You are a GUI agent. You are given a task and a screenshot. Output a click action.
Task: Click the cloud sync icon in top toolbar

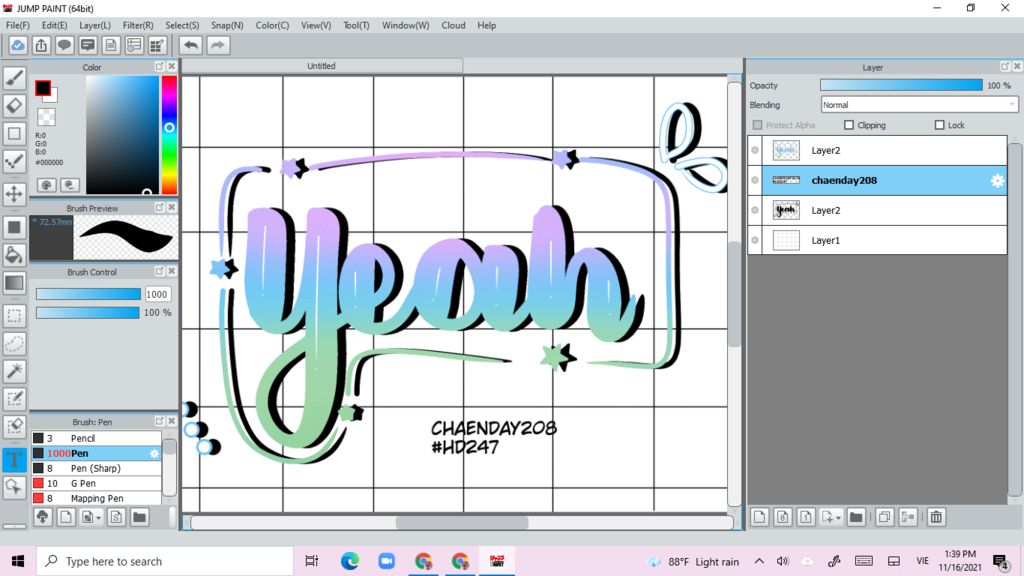point(18,45)
